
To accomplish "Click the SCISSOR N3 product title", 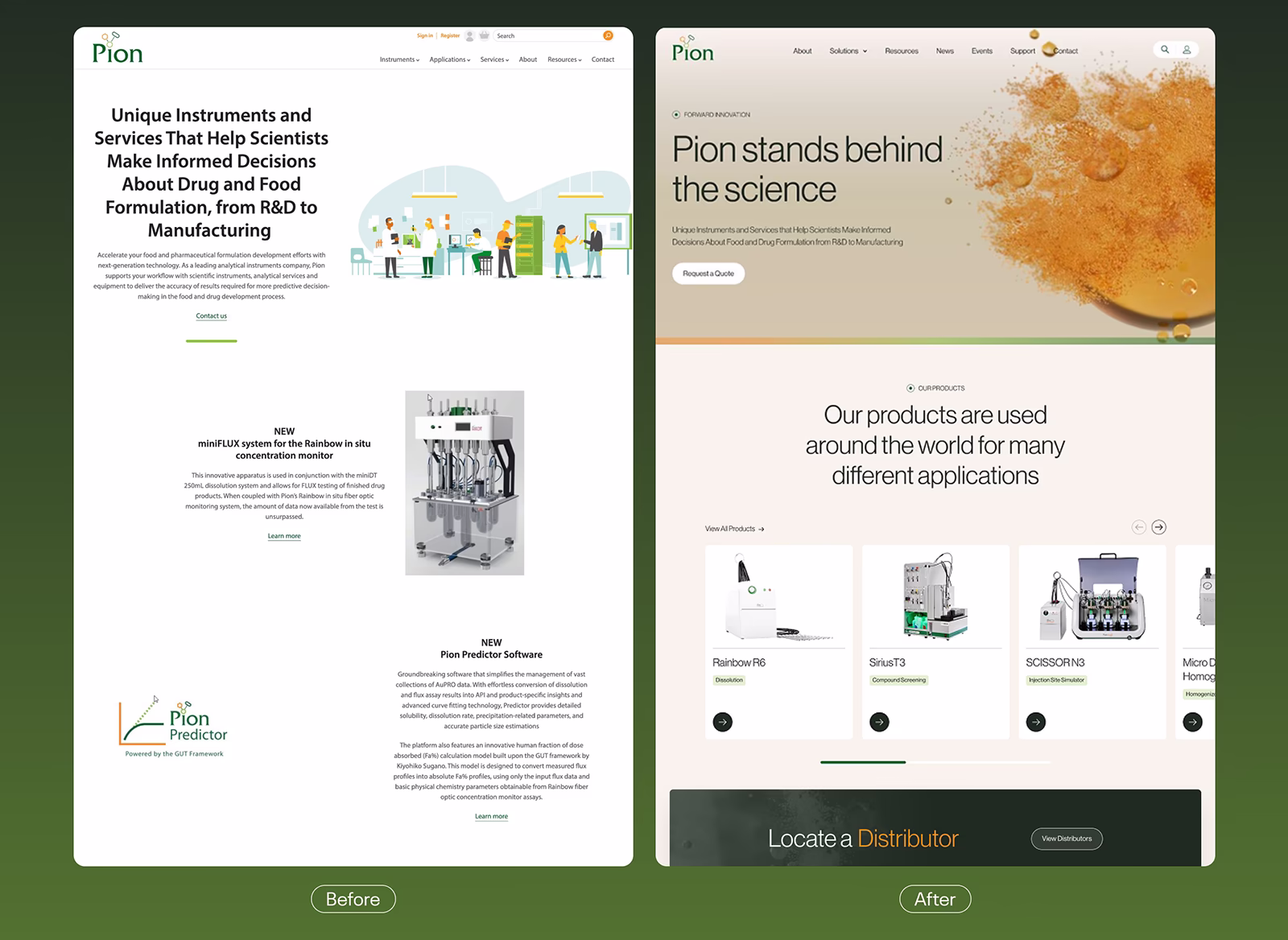I will point(1055,662).
